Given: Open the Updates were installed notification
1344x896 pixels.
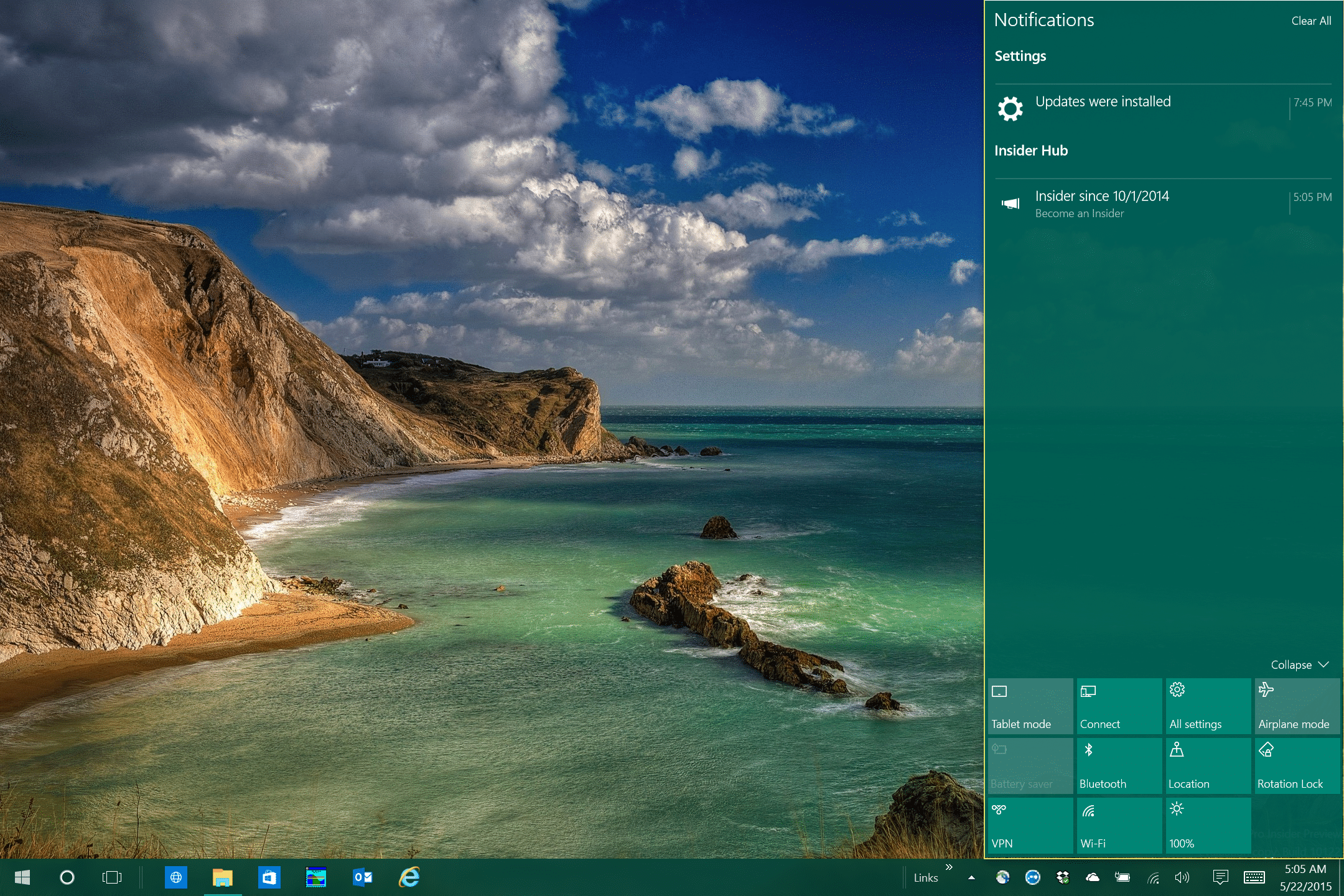Looking at the screenshot, I should 1163,108.
